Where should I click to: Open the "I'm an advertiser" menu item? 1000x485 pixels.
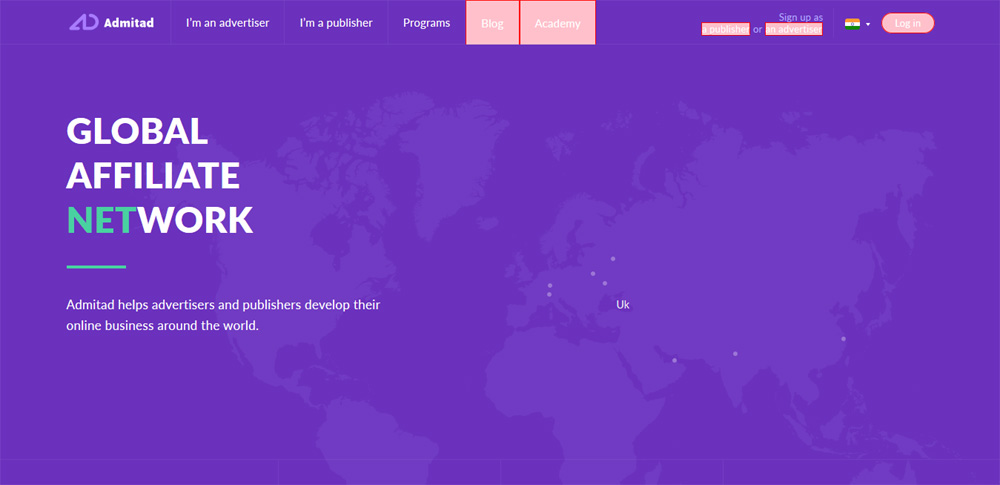(228, 23)
